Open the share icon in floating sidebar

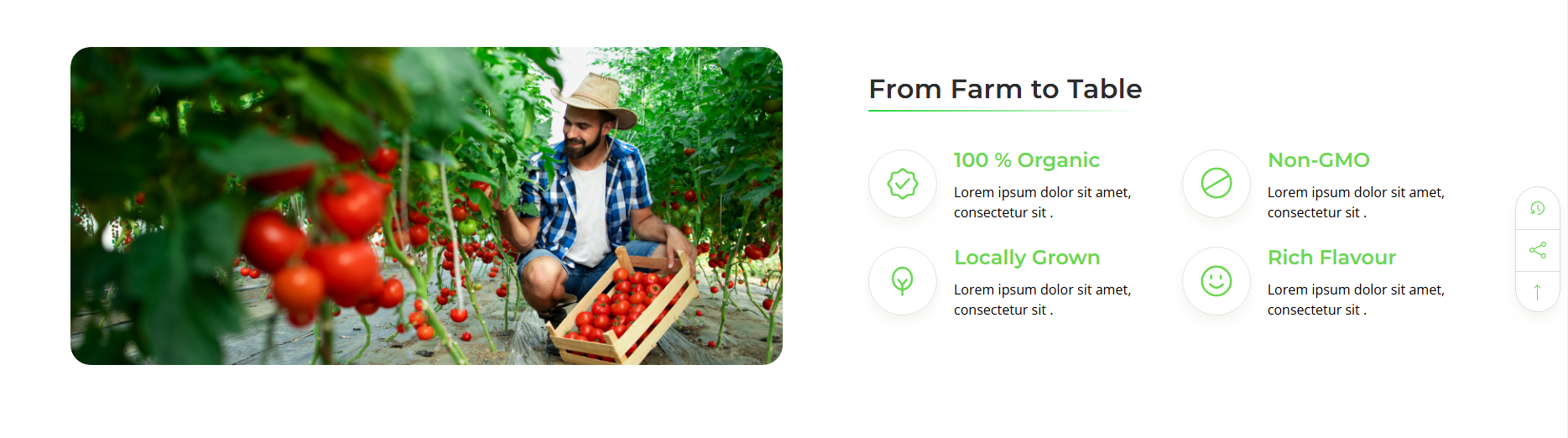pos(1537,250)
